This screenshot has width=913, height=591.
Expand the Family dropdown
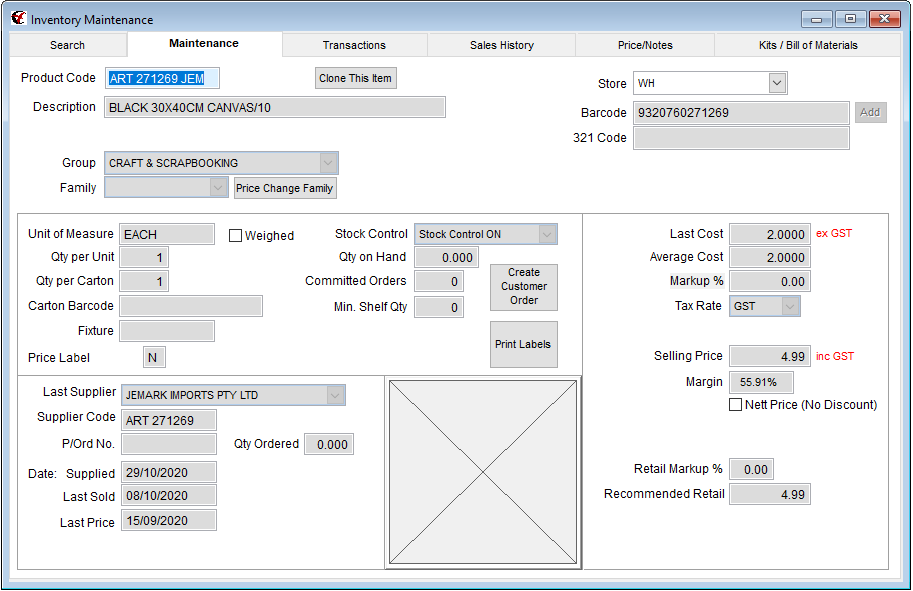pyautogui.click(x=218, y=188)
